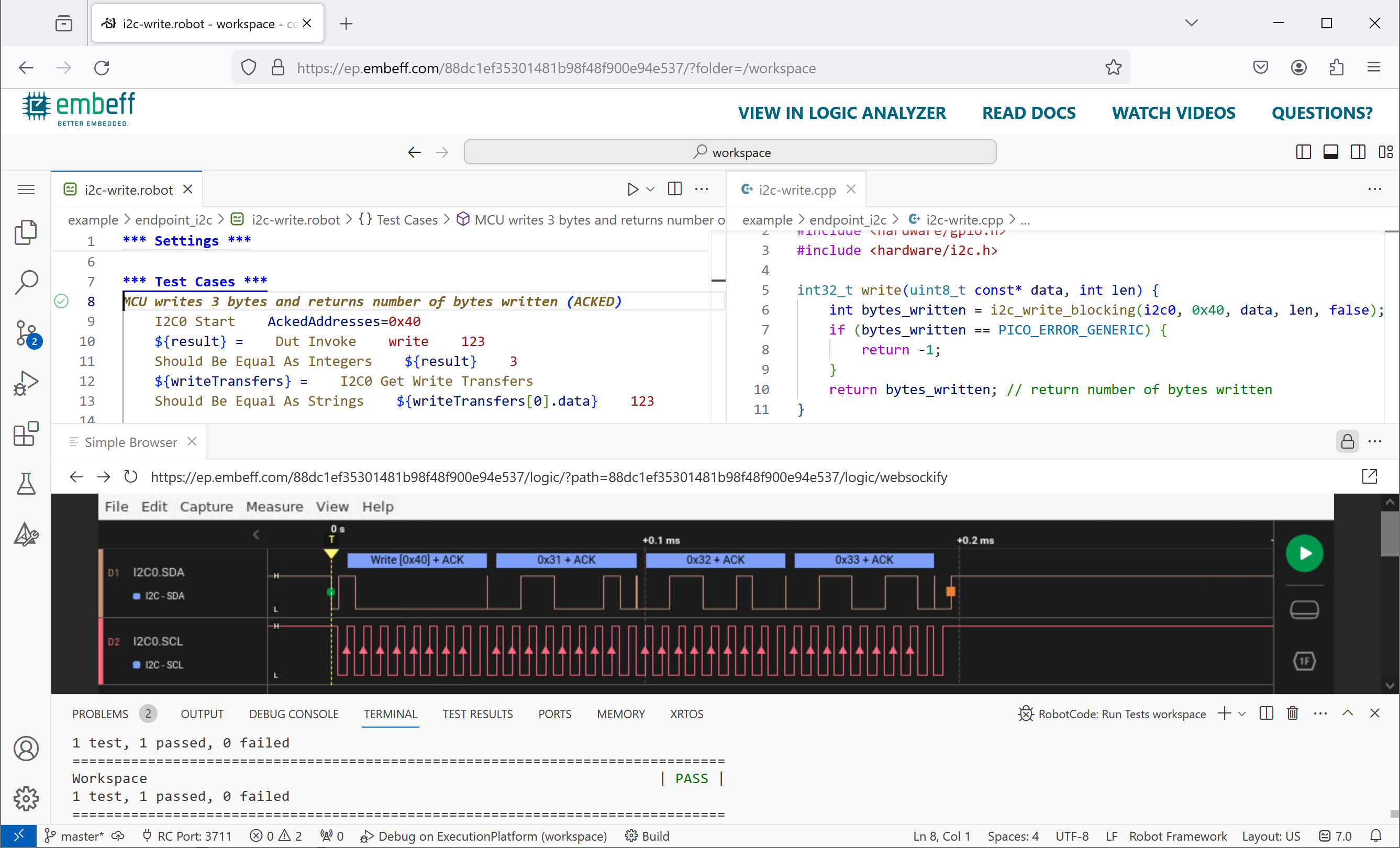Open the Explorer view in the activity bar
The width and height of the screenshot is (1400, 848).
click(26, 232)
